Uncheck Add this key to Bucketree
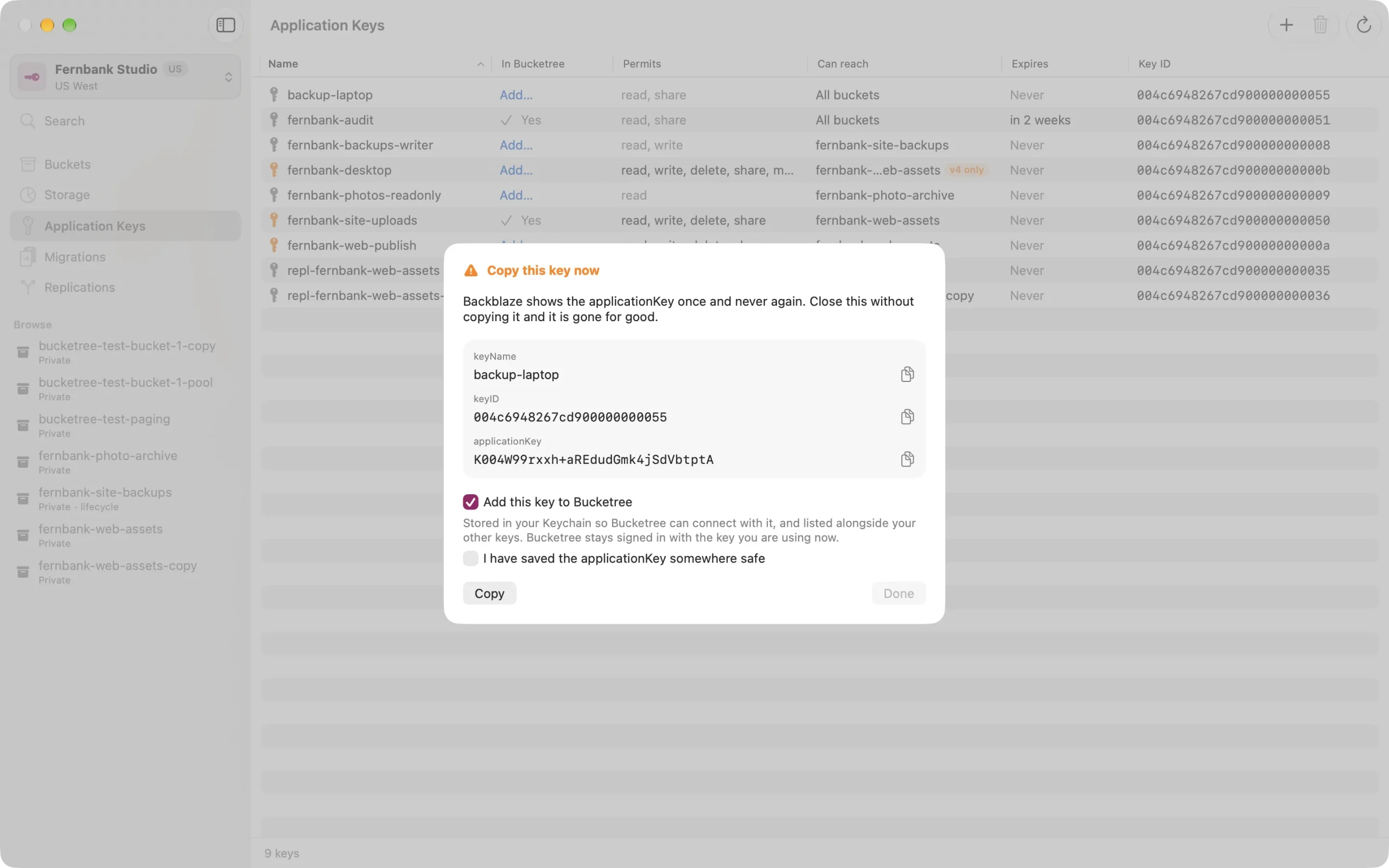The width and height of the screenshot is (1389, 868). tap(470, 502)
